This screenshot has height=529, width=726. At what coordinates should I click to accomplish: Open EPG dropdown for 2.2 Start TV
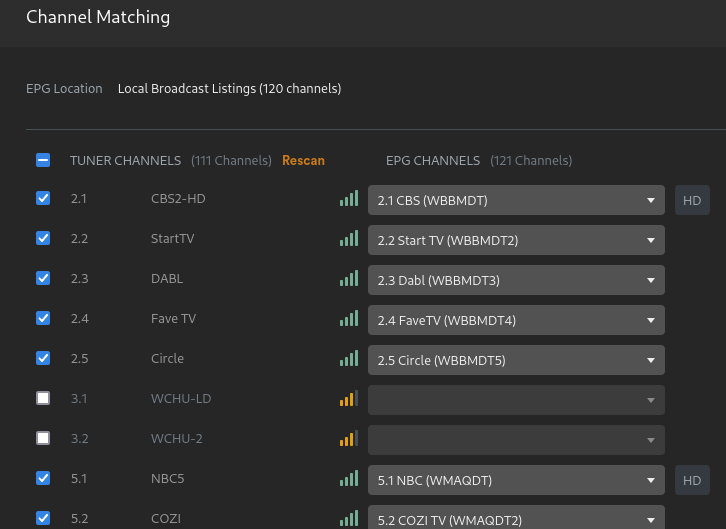coord(515,240)
